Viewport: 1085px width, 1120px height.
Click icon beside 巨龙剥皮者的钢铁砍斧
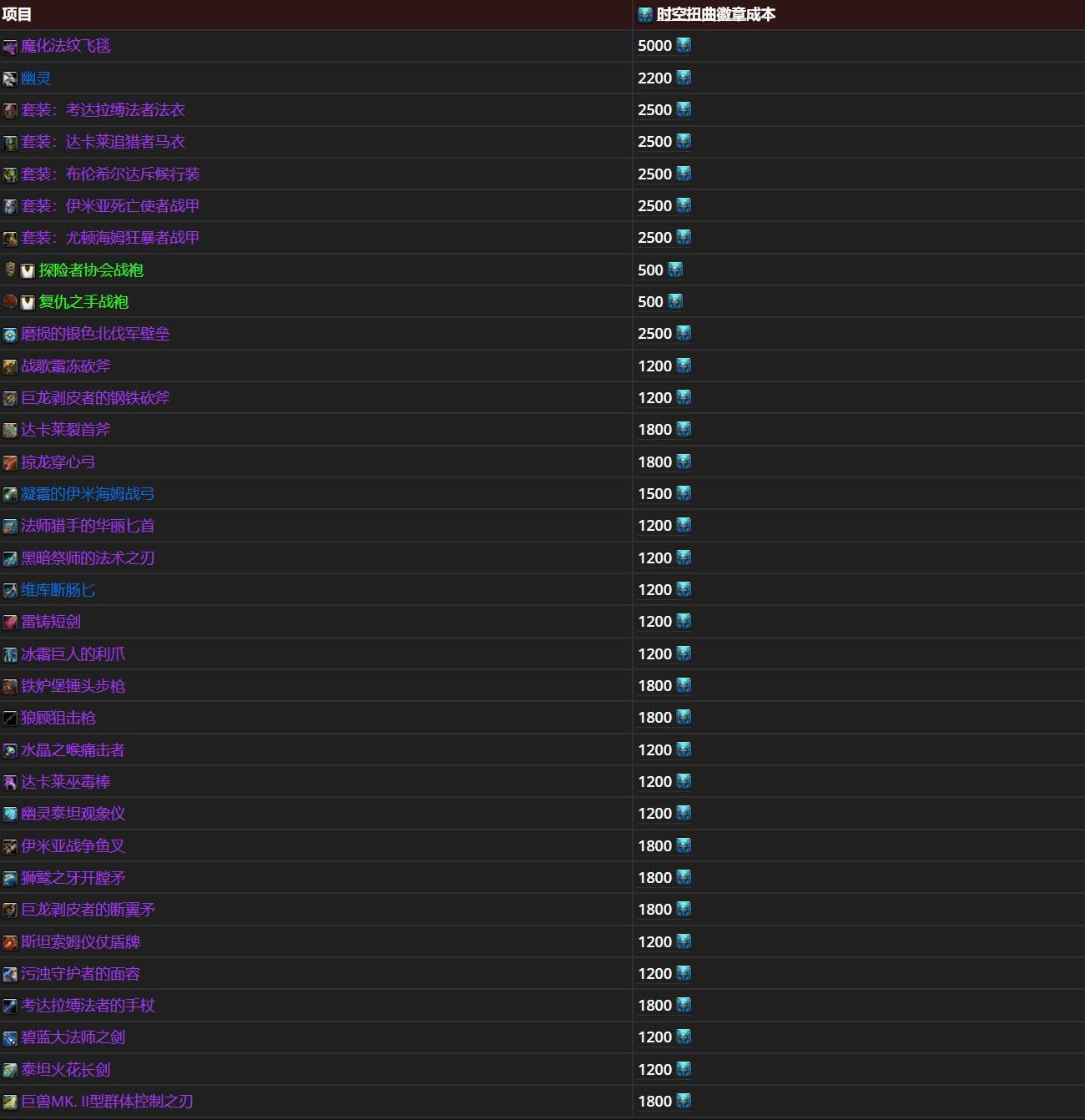10,399
